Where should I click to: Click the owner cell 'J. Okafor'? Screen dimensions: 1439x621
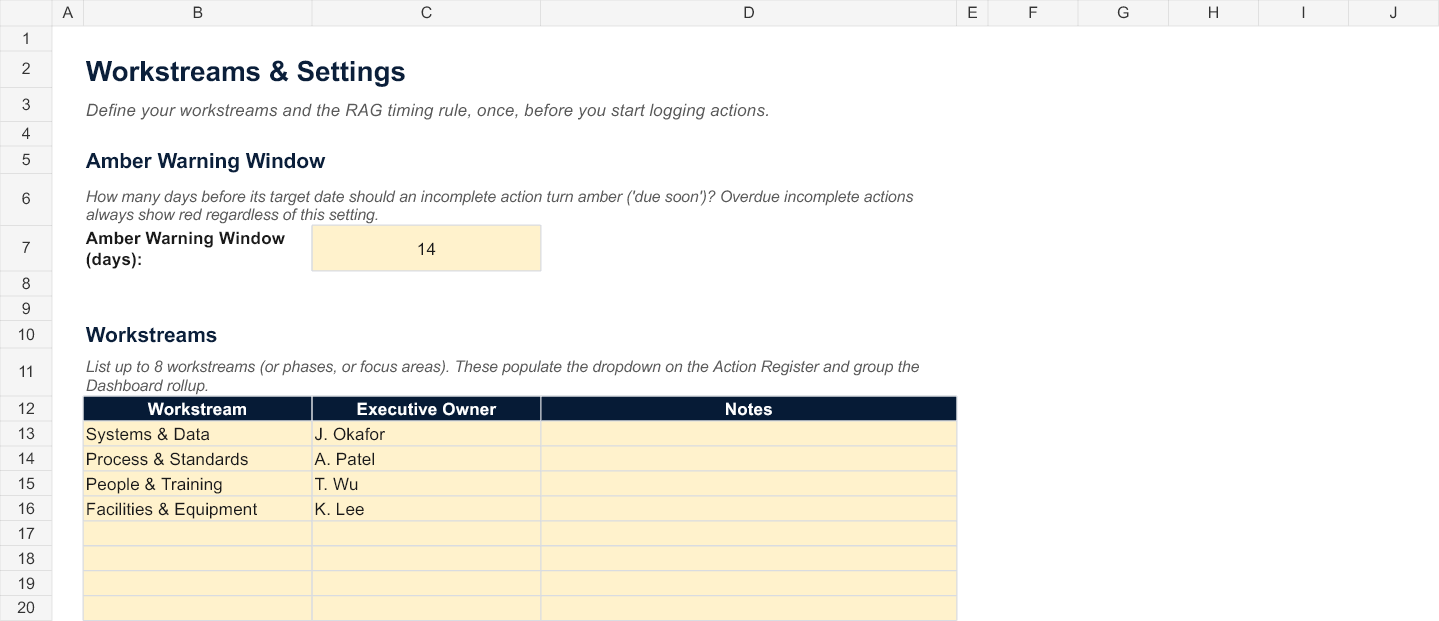[x=426, y=434]
